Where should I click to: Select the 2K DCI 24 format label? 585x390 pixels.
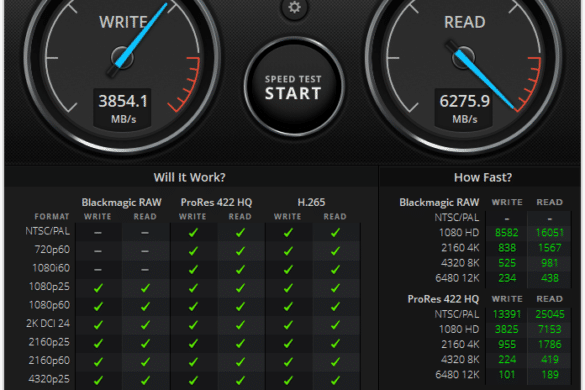tap(48, 323)
